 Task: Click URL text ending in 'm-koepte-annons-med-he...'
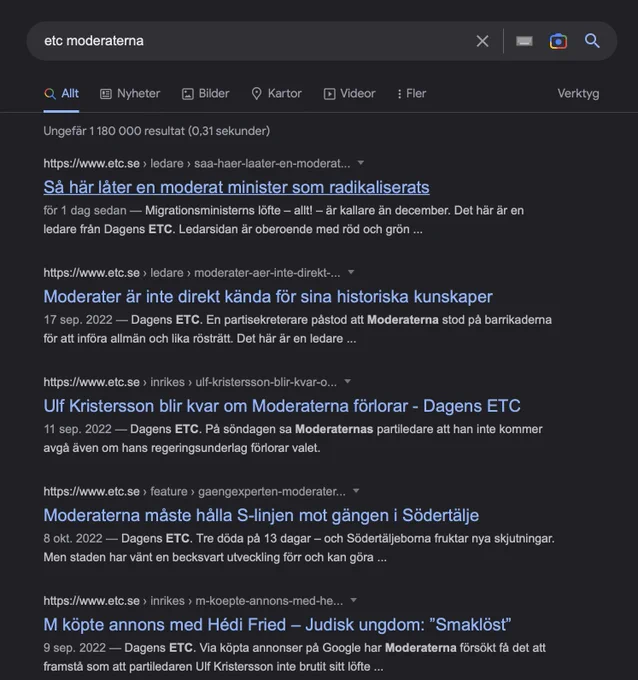point(193,601)
